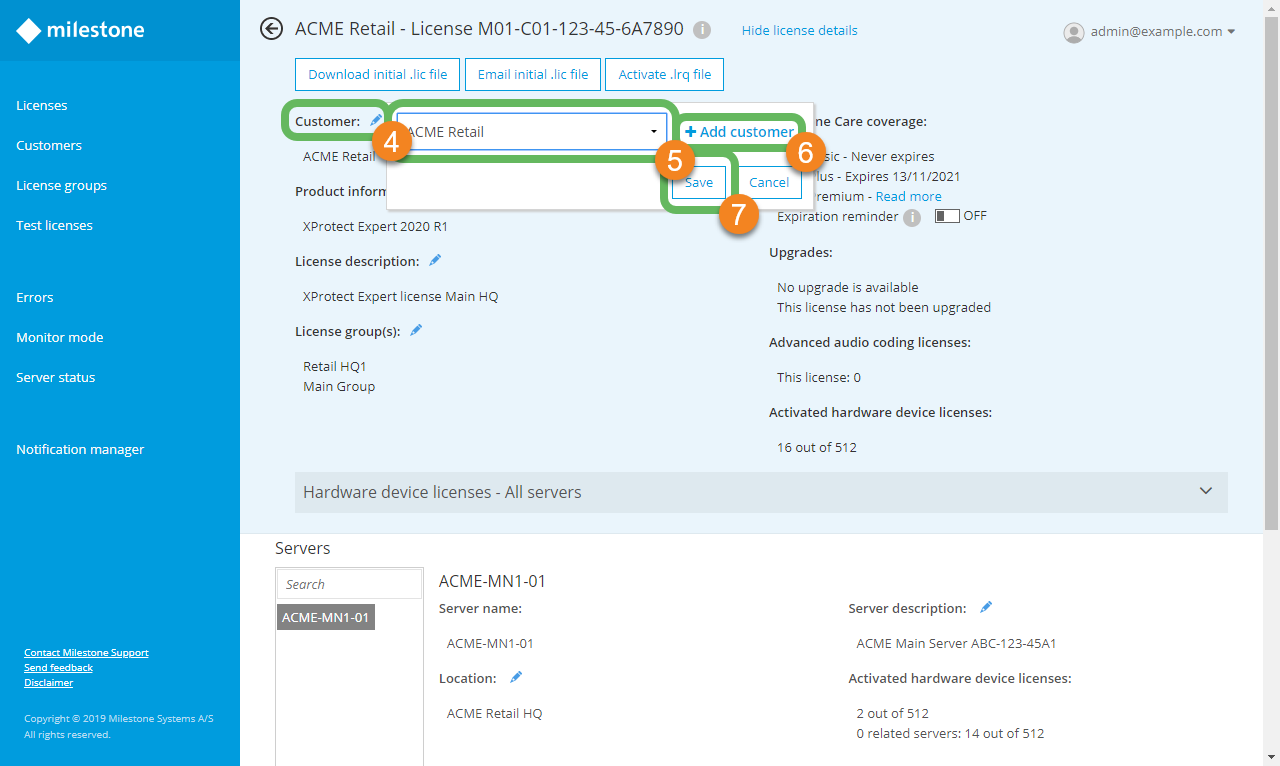Click the Save button
1280x766 pixels.
[x=699, y=182]
